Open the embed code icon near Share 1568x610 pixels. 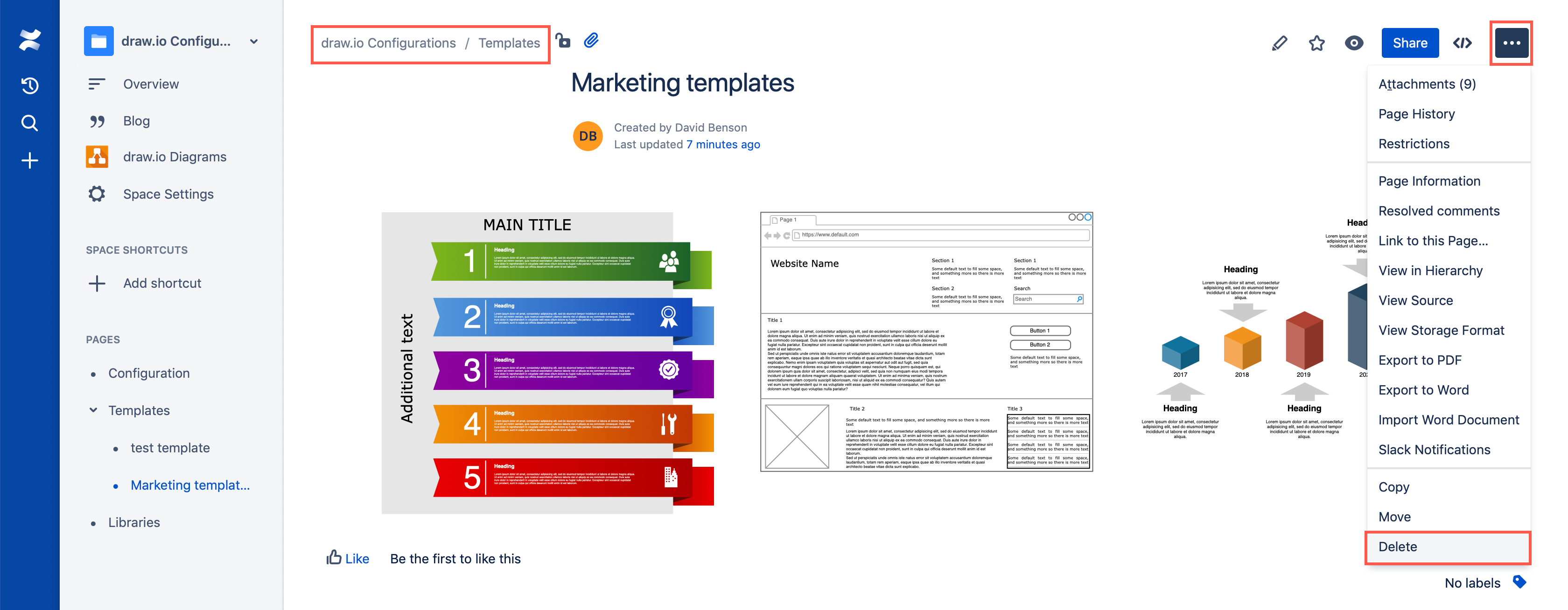[x=1463, y=42]
